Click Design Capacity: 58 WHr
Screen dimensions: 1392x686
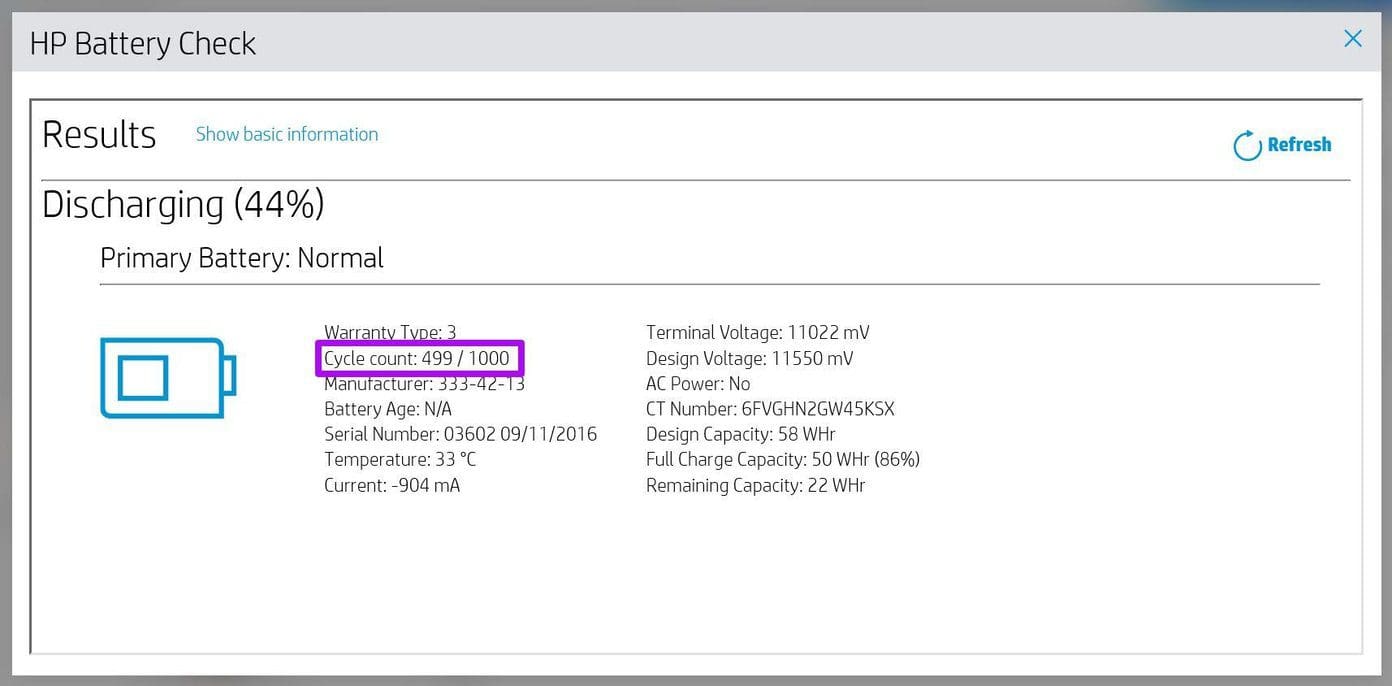(741, 434)
